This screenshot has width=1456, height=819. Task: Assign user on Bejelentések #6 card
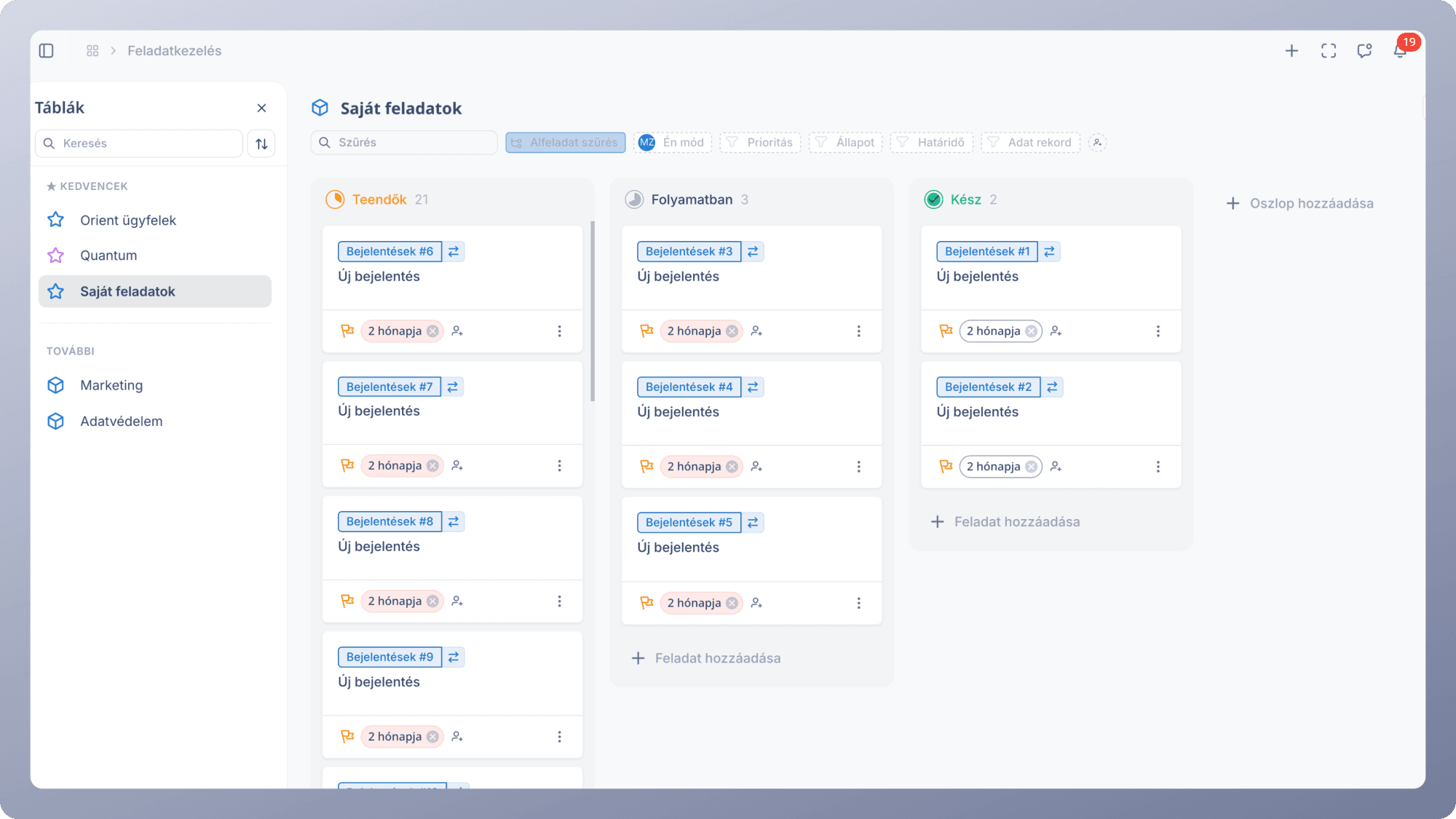pyautogui.click(x=457, y=331)
